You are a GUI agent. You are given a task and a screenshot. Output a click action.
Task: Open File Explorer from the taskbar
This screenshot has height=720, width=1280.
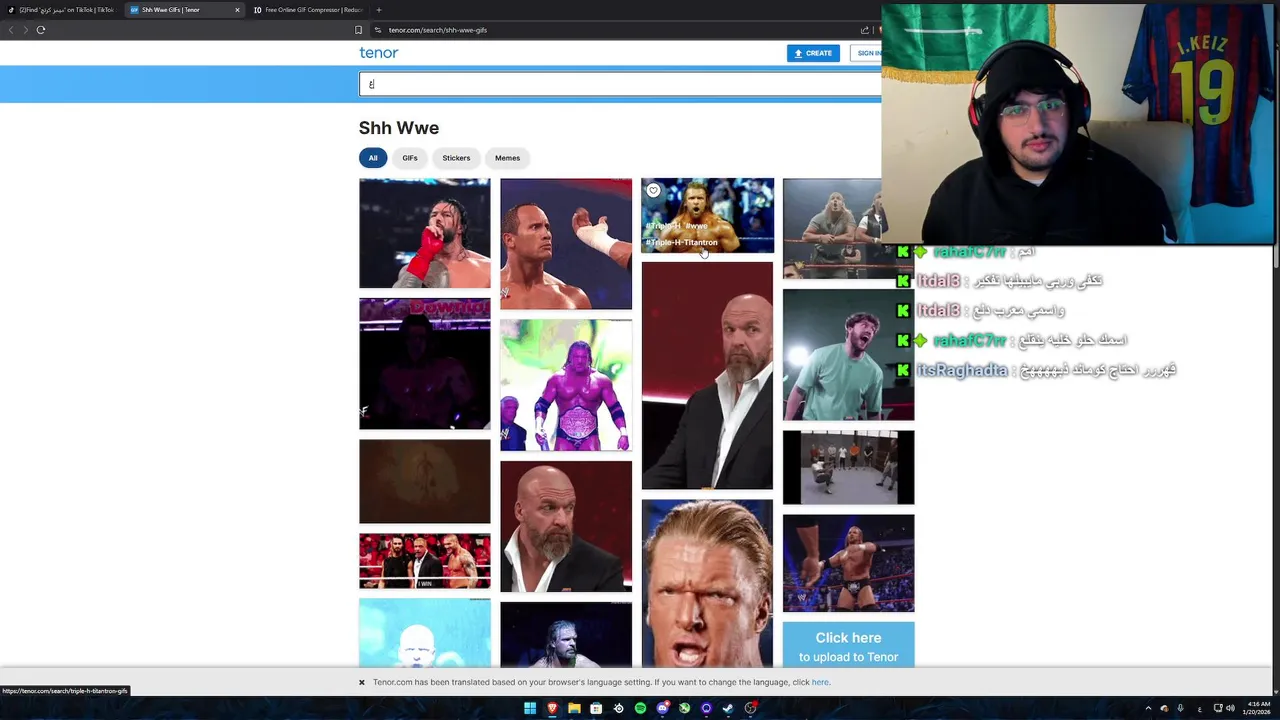click(574, 708)
